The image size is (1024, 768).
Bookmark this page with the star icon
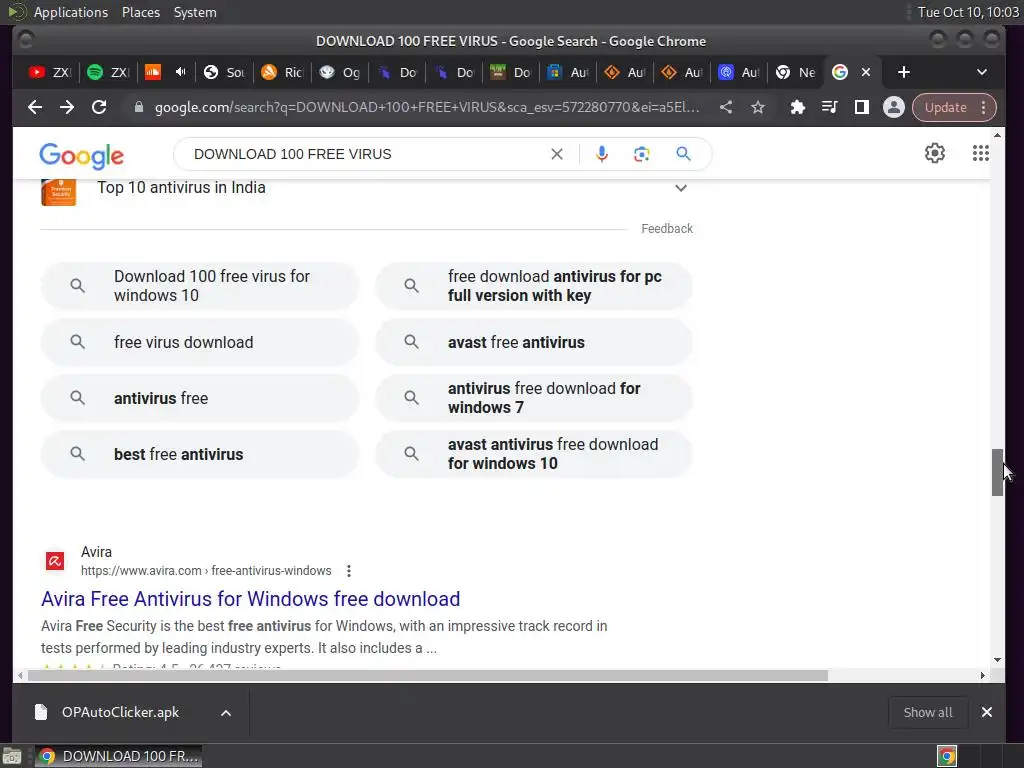(x=758, y=107)
